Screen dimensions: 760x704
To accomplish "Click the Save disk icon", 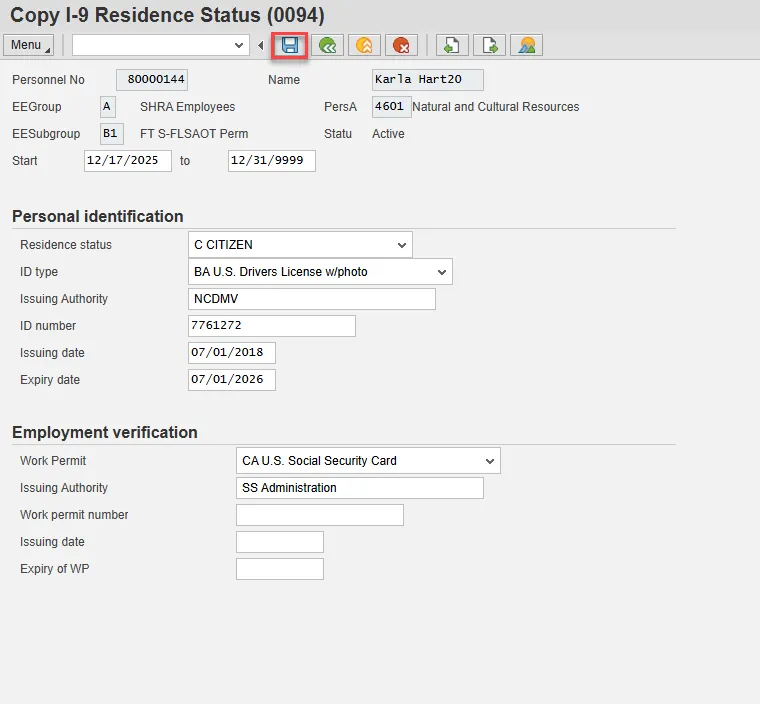I will pyautogui.click(x=290, y=45).
